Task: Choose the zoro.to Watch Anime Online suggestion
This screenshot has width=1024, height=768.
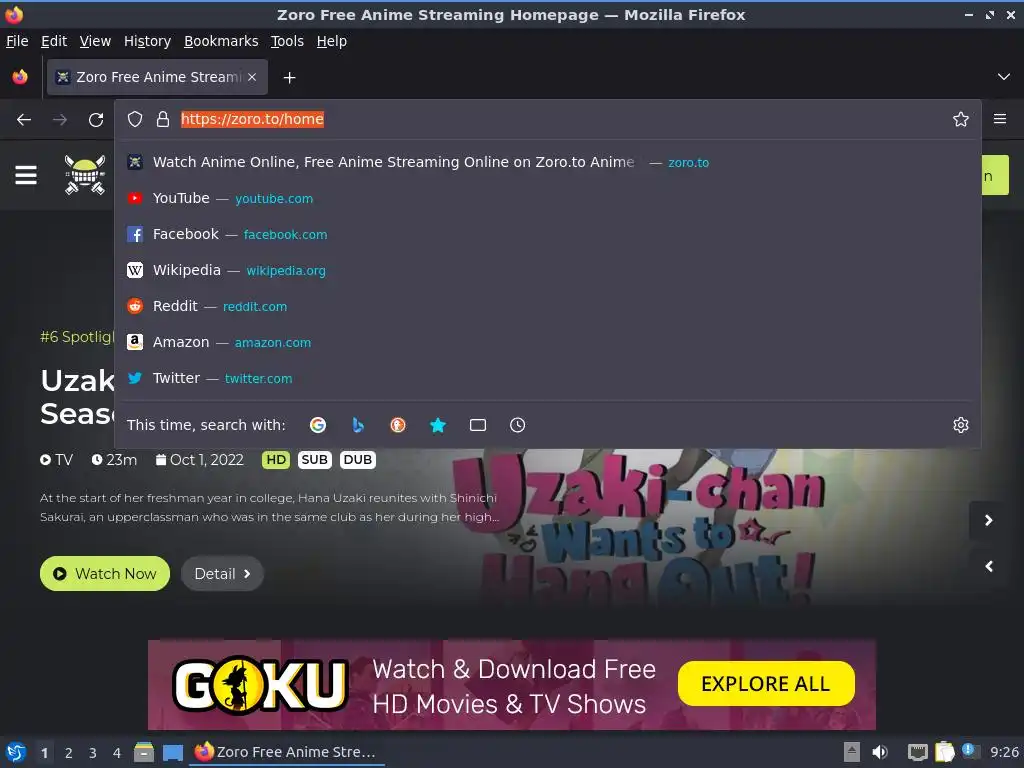Action: click(548, 162)
